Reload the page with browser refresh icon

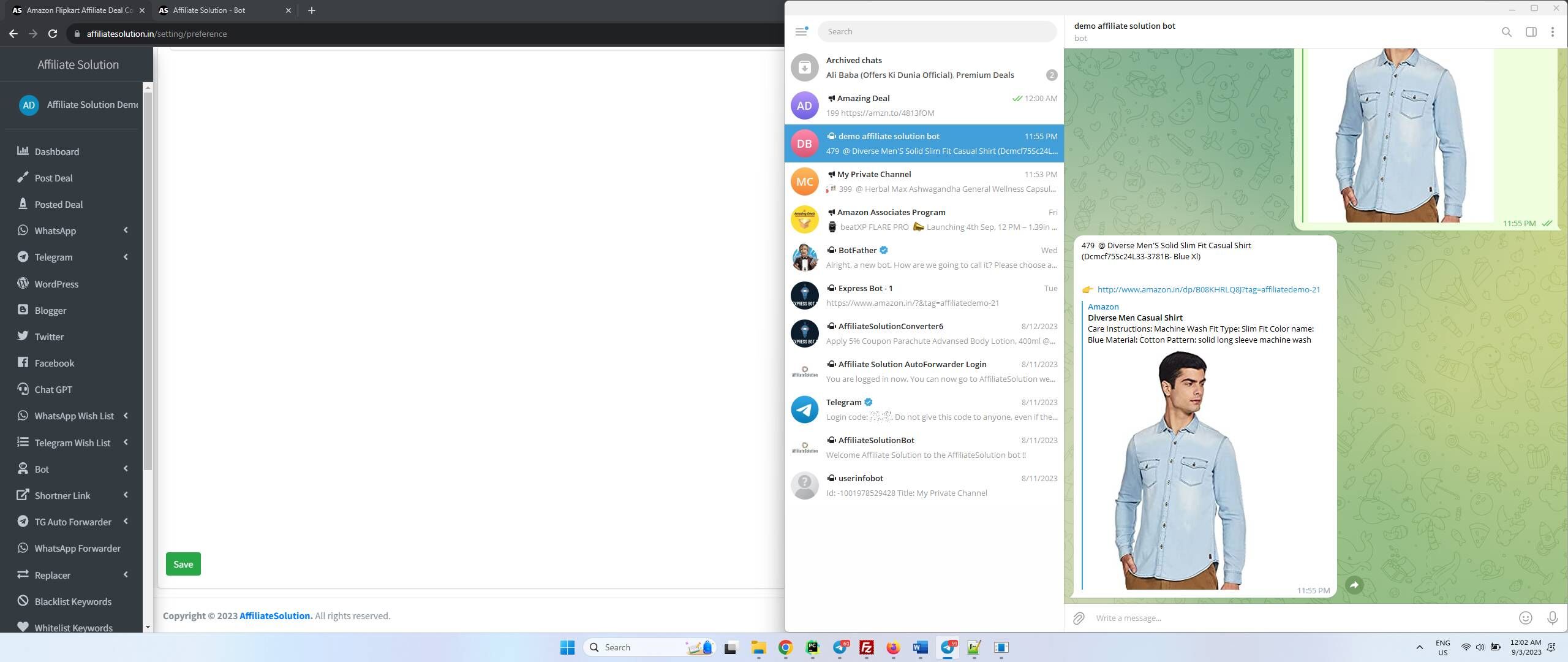53,34
